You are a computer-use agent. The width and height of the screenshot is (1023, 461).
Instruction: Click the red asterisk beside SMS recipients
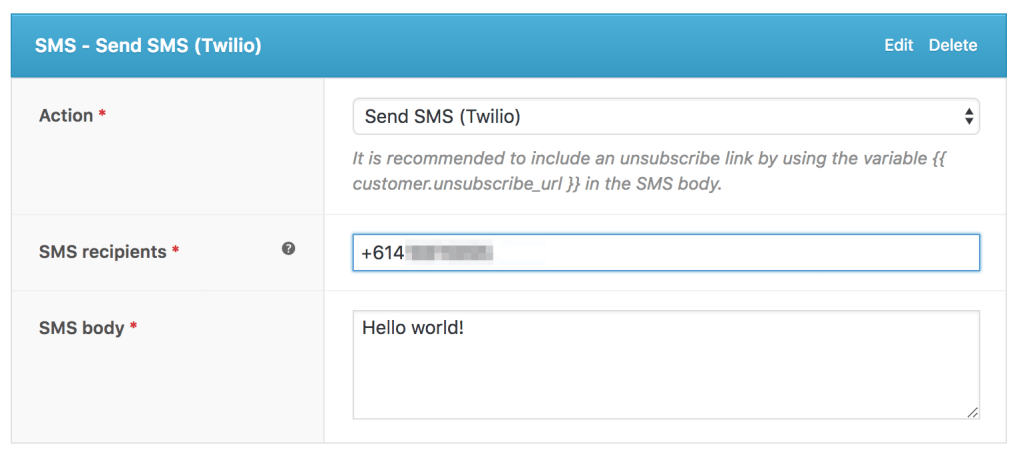tap(176, 252)
